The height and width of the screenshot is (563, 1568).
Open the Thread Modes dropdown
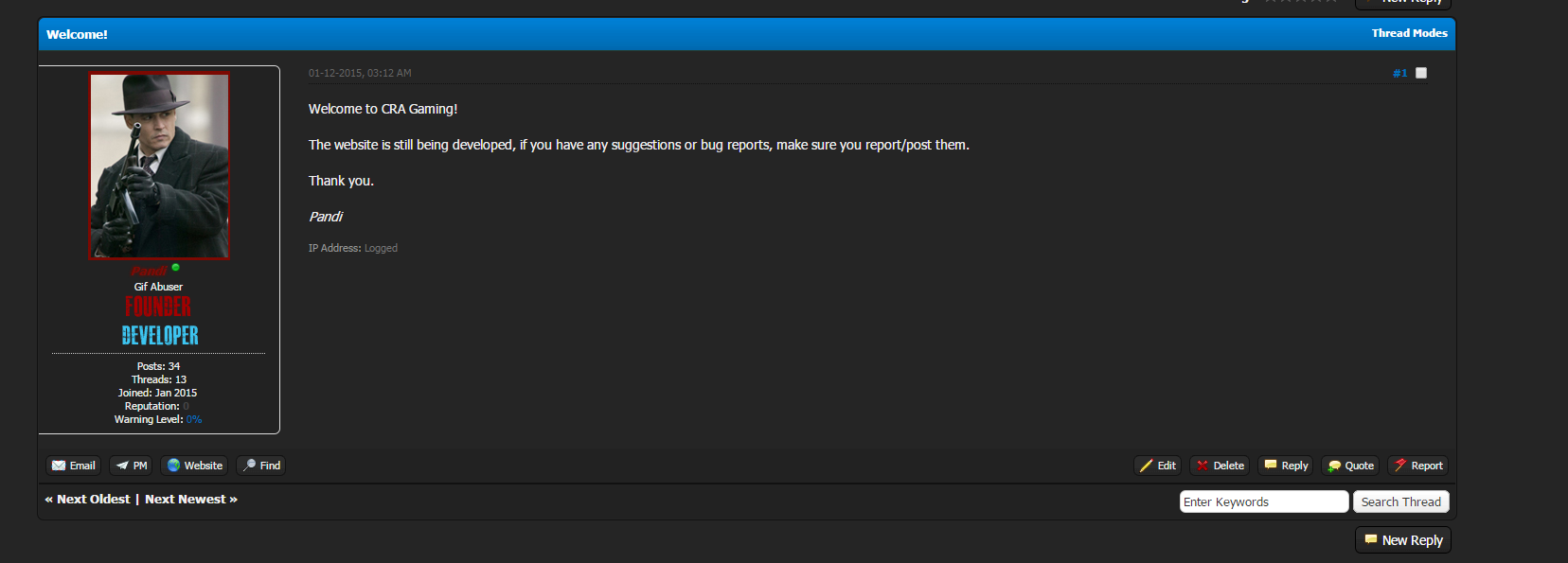[1409, 33]
